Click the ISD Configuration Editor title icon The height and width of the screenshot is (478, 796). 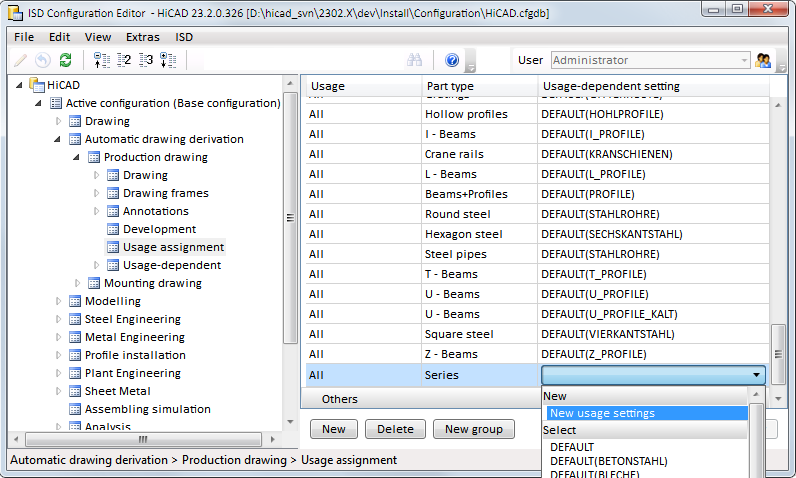click(x=15, y=13)
